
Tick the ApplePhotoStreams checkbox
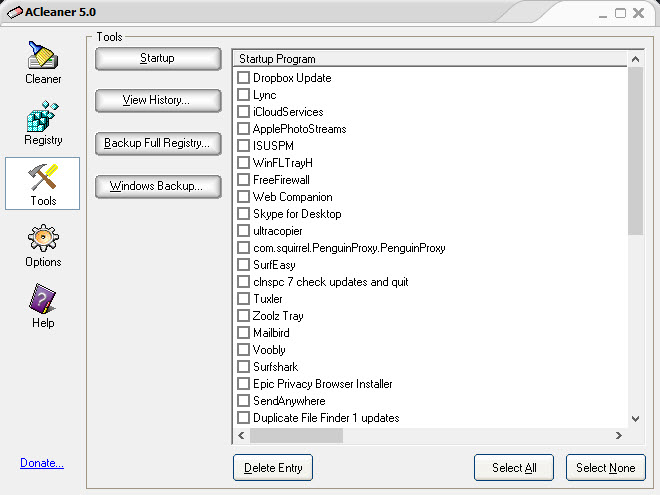243,128
